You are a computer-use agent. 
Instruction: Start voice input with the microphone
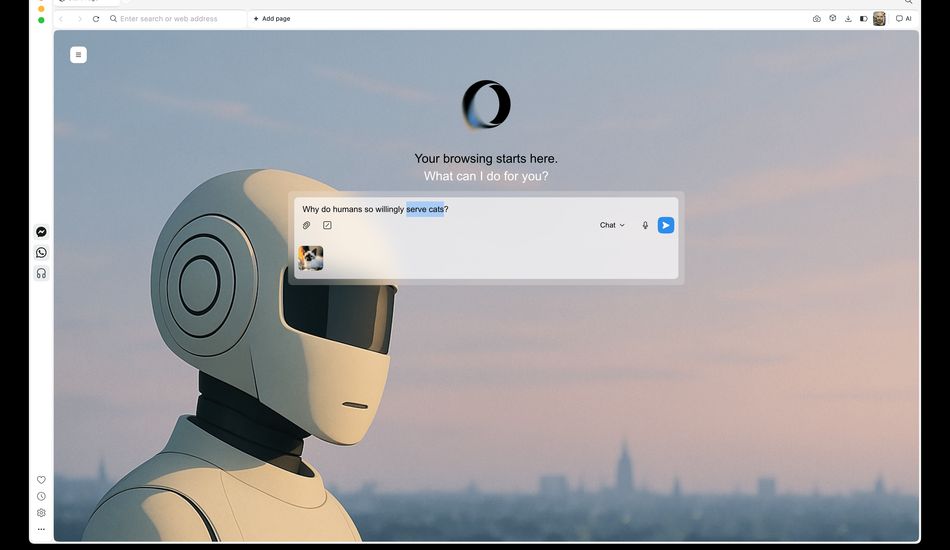point(645,226)
